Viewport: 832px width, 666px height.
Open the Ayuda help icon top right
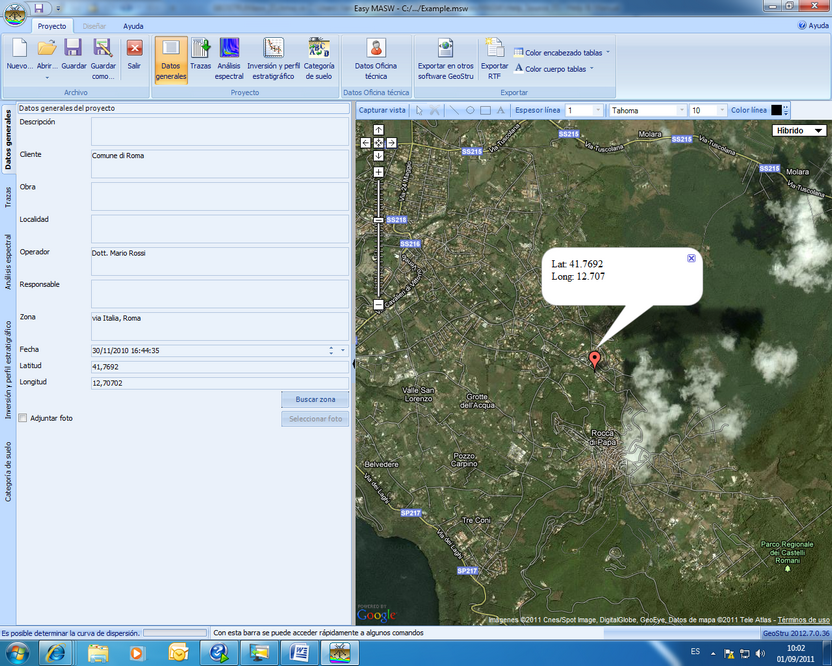pyautogui.click(x=813, y=25)
